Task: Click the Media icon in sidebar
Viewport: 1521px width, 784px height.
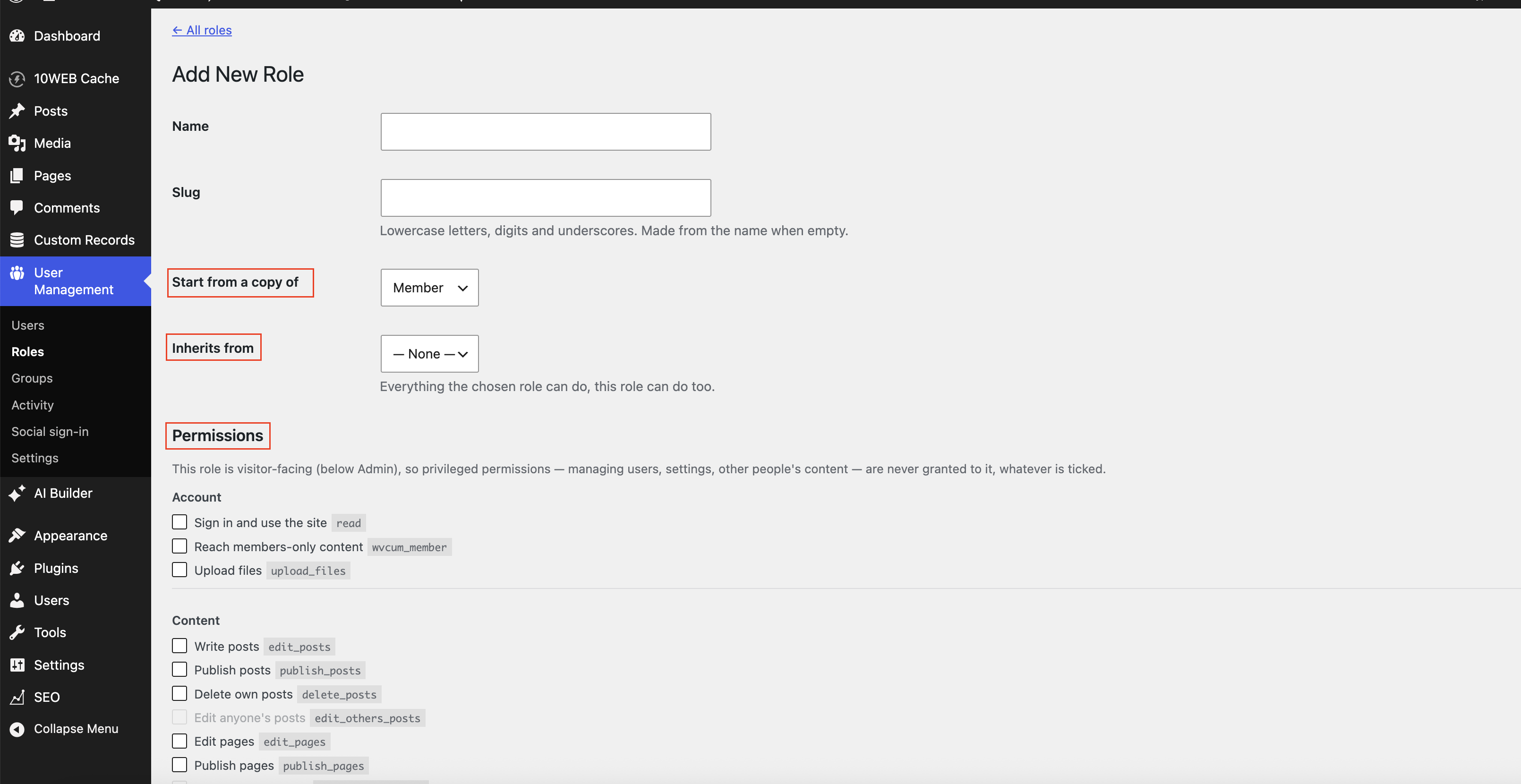Action: click(x=17, y=144)
